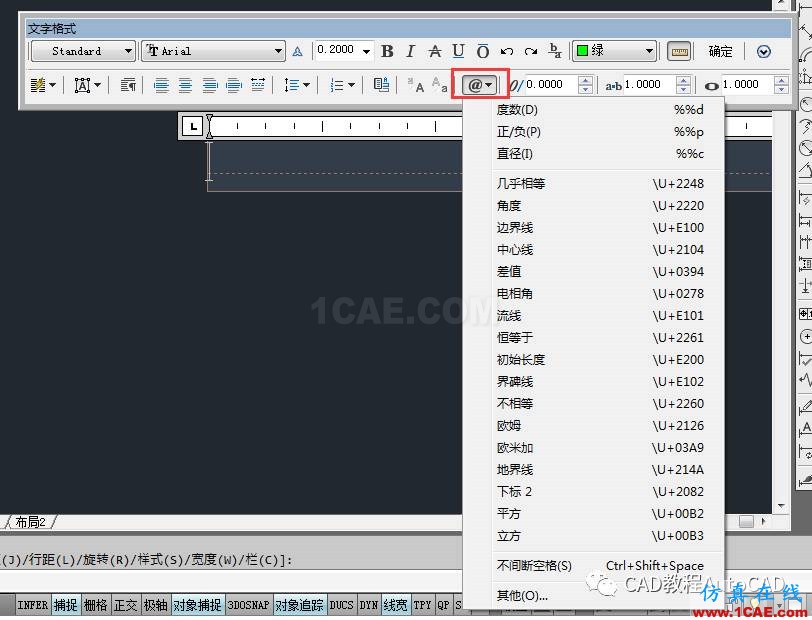Viewport: 812px width, 620px height.
Task: Toggle 线宽 lineweight display
Action: pyautogui.click(x=396, y=604)
